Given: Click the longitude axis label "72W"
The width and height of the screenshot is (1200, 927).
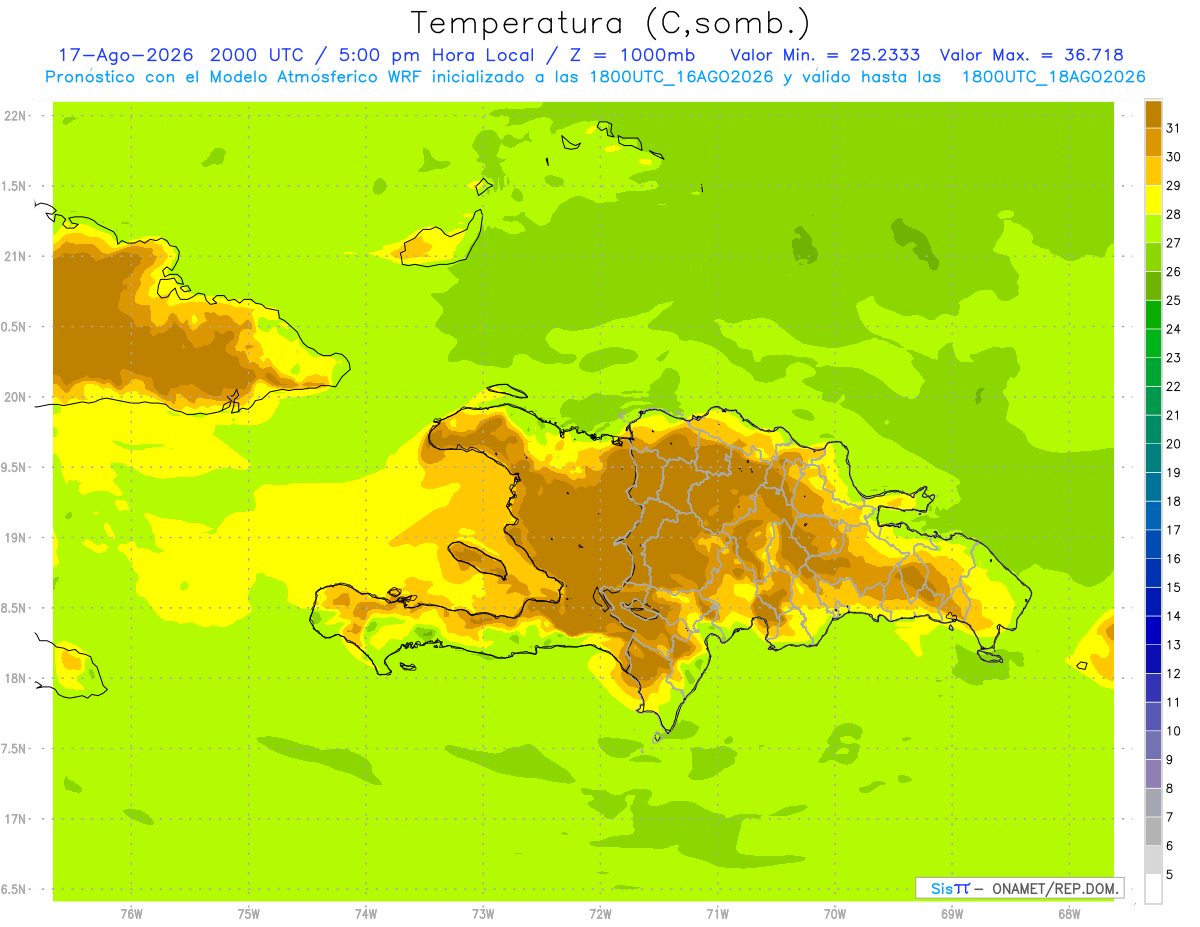Looking at the screenshot, I should [x=601, y=914].
